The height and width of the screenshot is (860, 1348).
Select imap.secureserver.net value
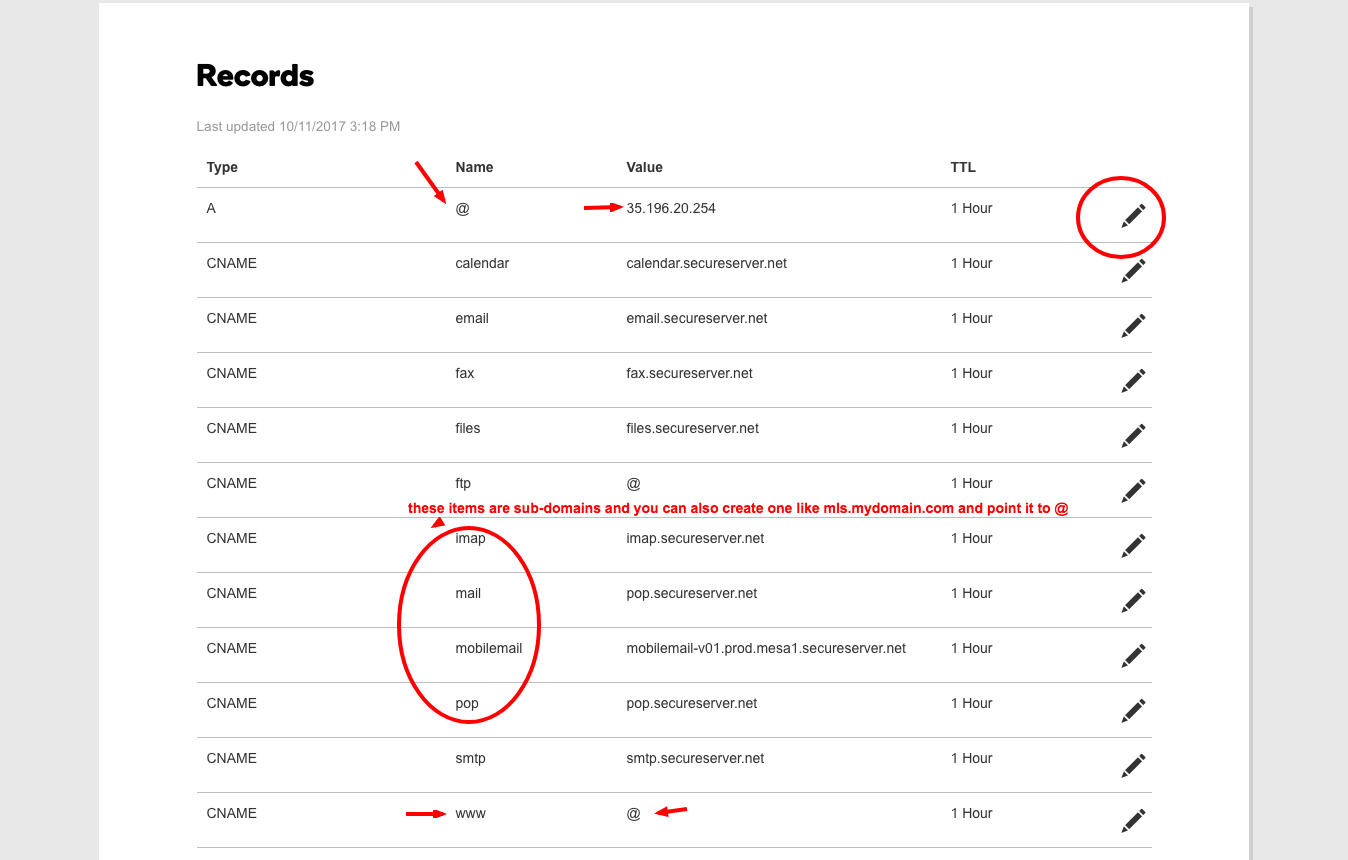pyautogui.click(x=696, y=538)
